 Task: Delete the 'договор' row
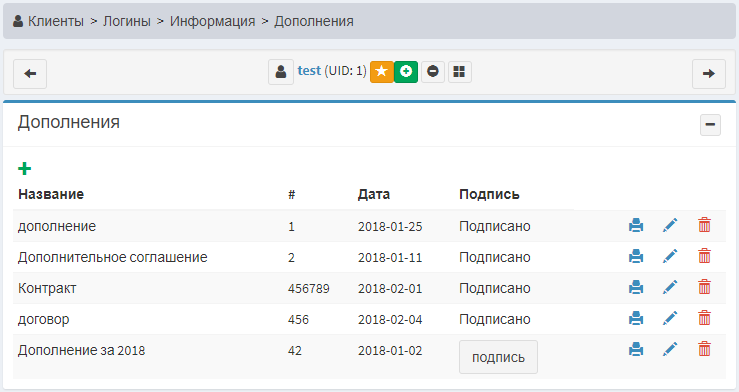[704, 318]
